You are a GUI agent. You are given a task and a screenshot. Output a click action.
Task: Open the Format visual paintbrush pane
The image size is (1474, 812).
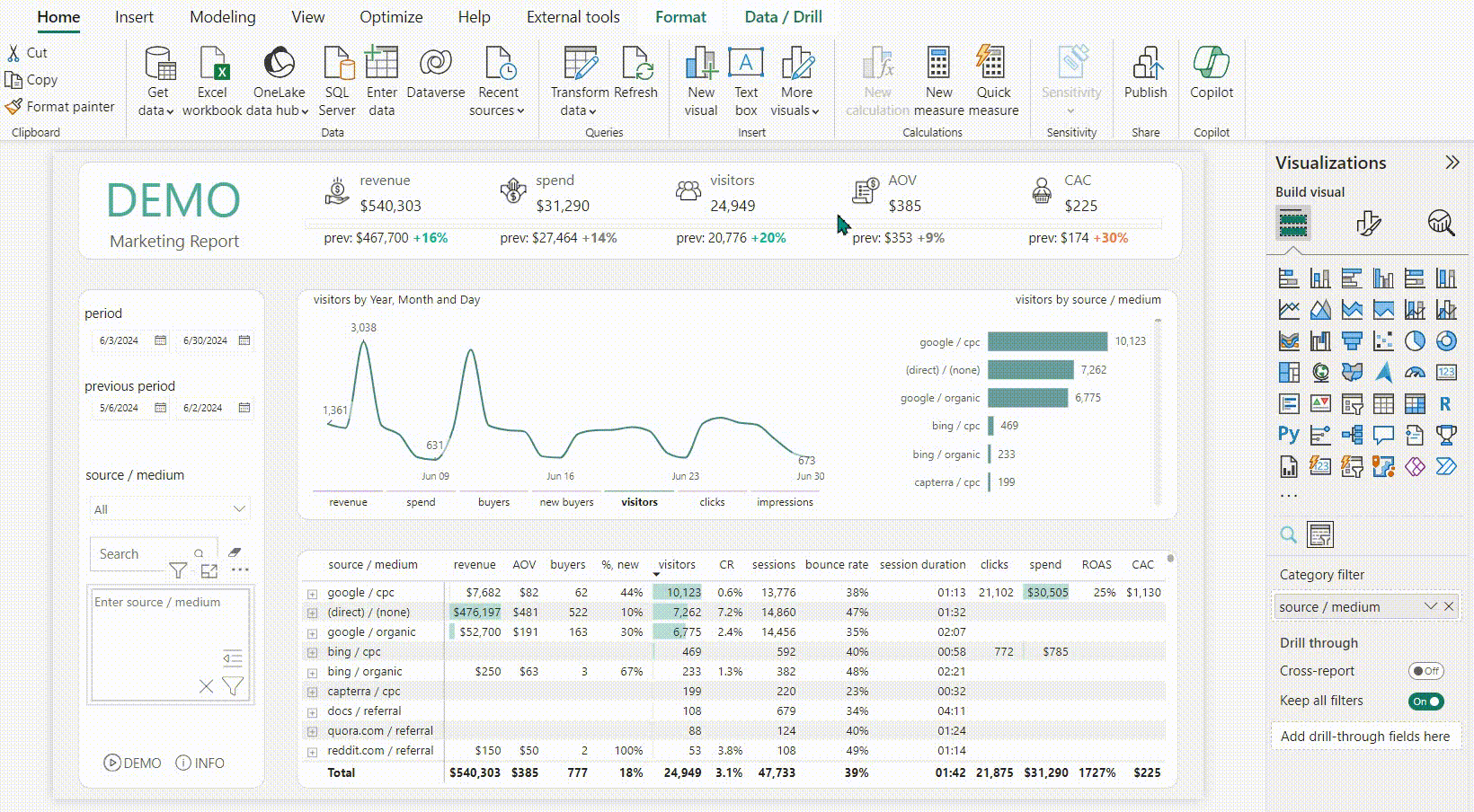[x=1370, y=223]
